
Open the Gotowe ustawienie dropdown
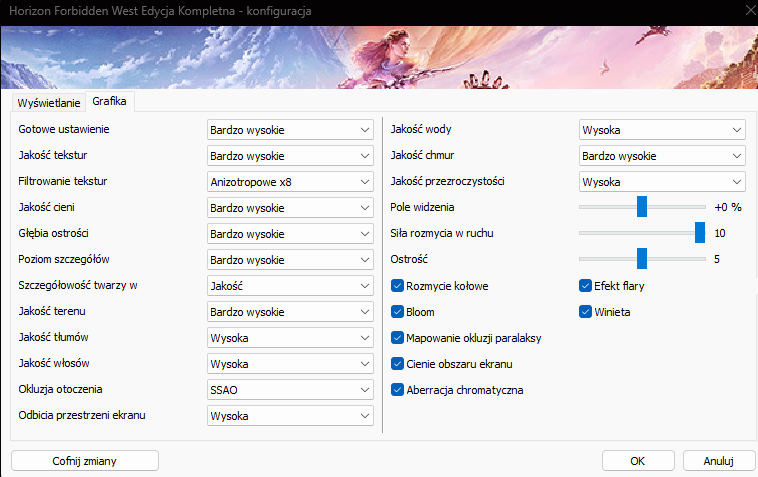click(290, 130)
